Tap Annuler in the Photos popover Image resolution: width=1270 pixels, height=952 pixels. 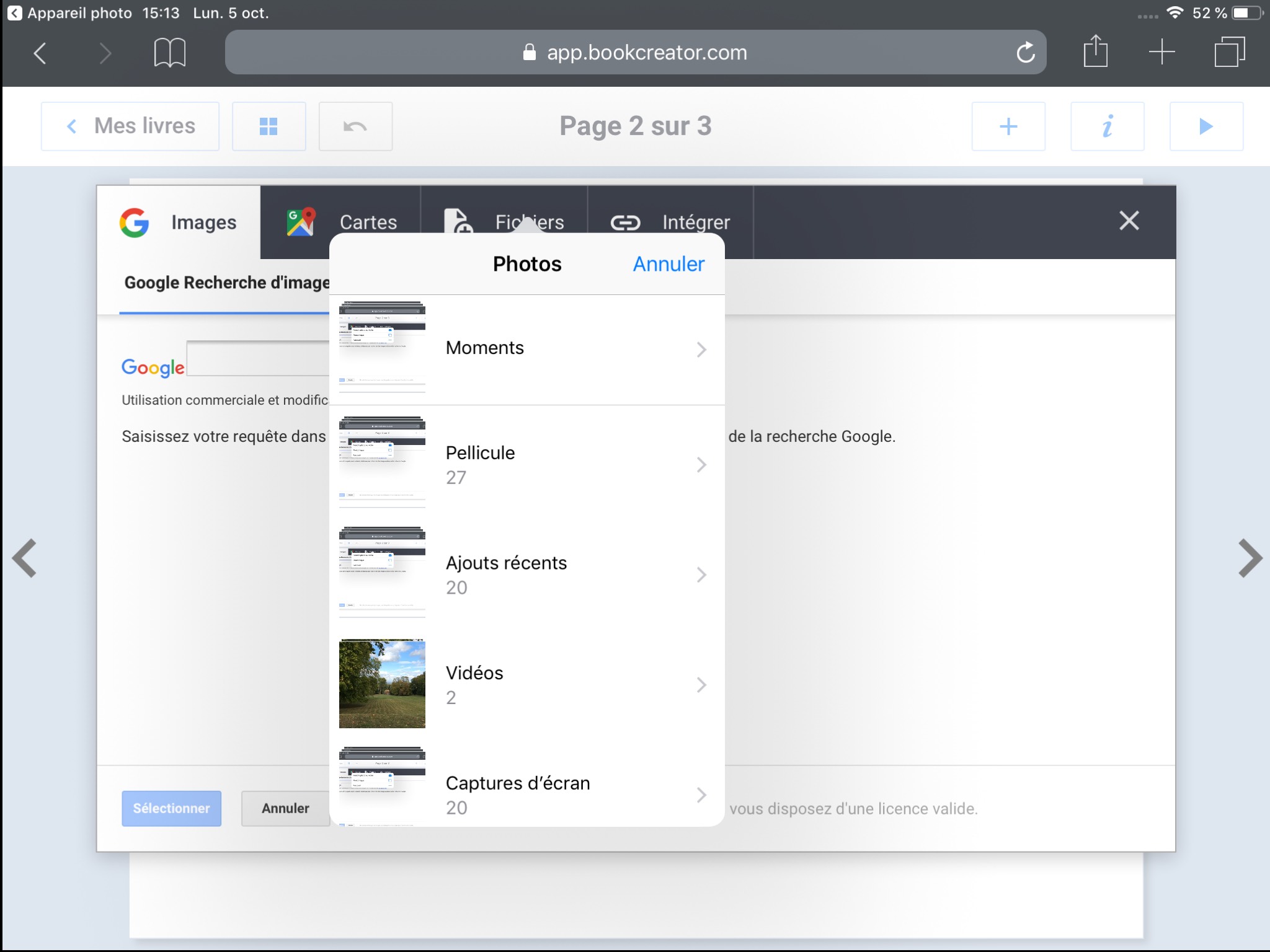click(x=668, y=264)
